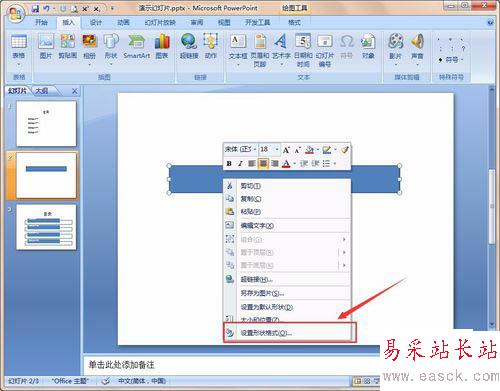Image resolution: width=500 pixels, height=391 pixels.
Task: Toggle Bold in the mini toolbar
Action: pyautogui.click(x=229, y=163)
